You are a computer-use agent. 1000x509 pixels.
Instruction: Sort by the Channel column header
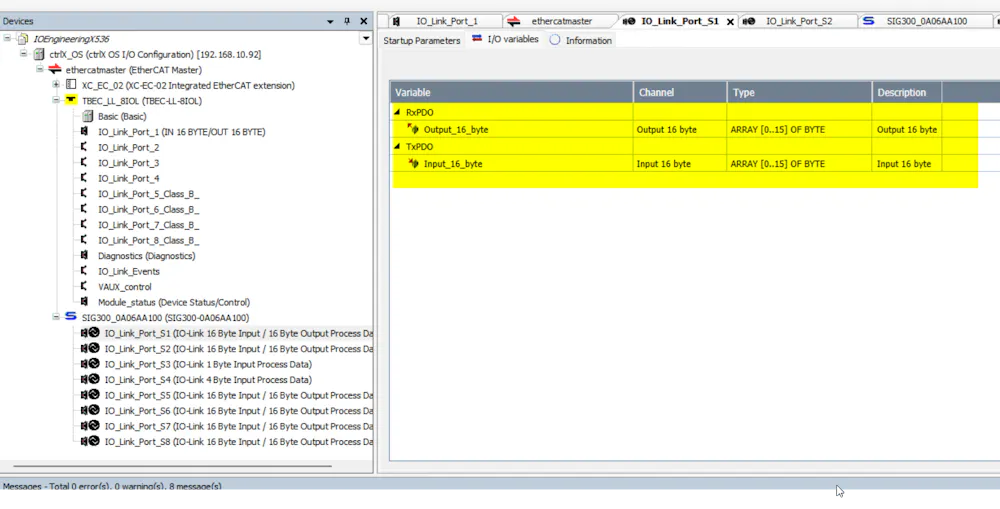[680, 92]
